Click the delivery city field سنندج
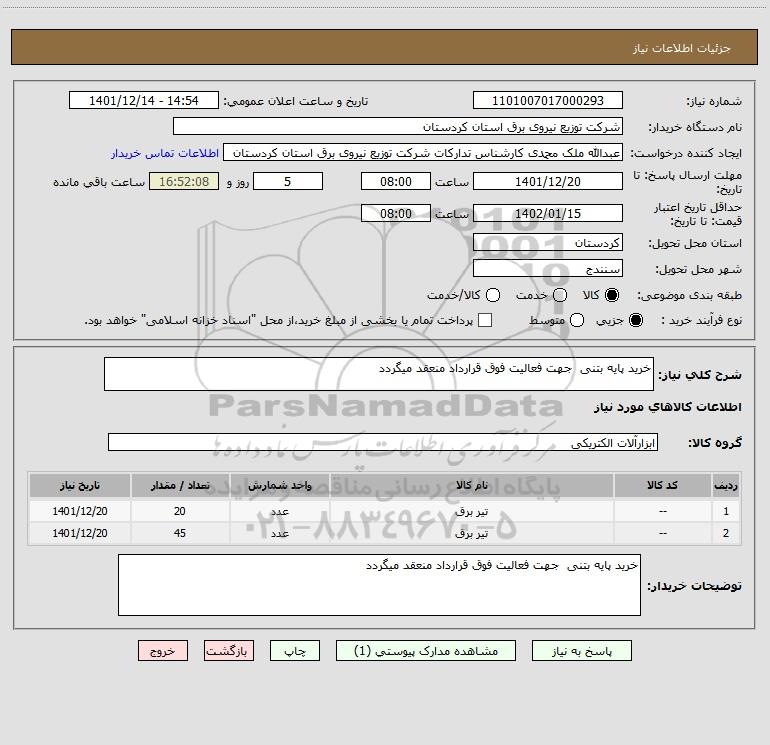 [548, 269]
